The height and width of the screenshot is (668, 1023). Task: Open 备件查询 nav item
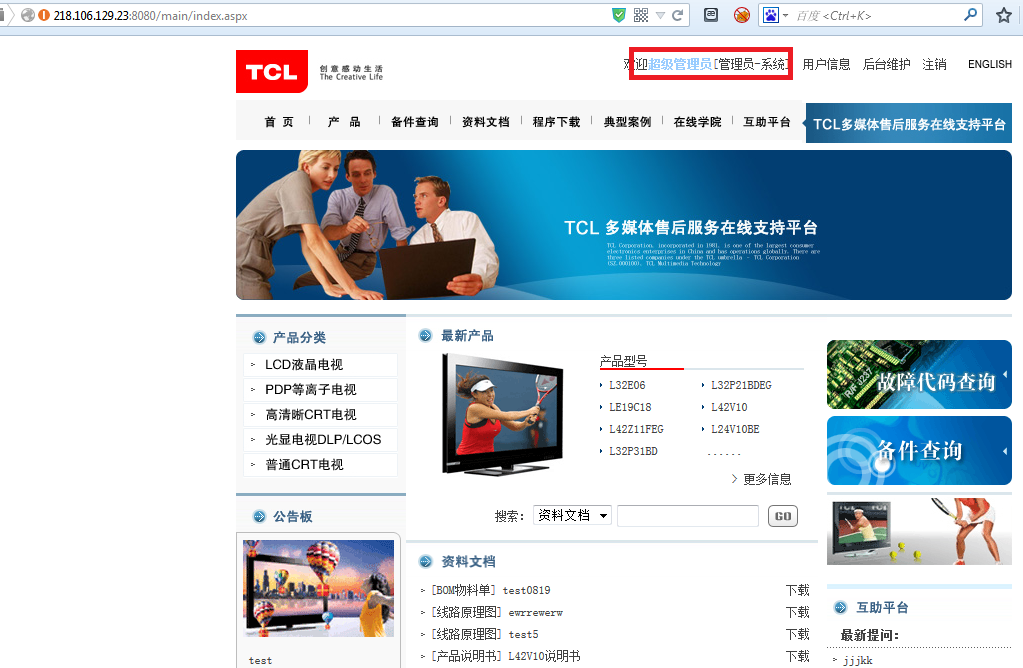pos(414,122)
